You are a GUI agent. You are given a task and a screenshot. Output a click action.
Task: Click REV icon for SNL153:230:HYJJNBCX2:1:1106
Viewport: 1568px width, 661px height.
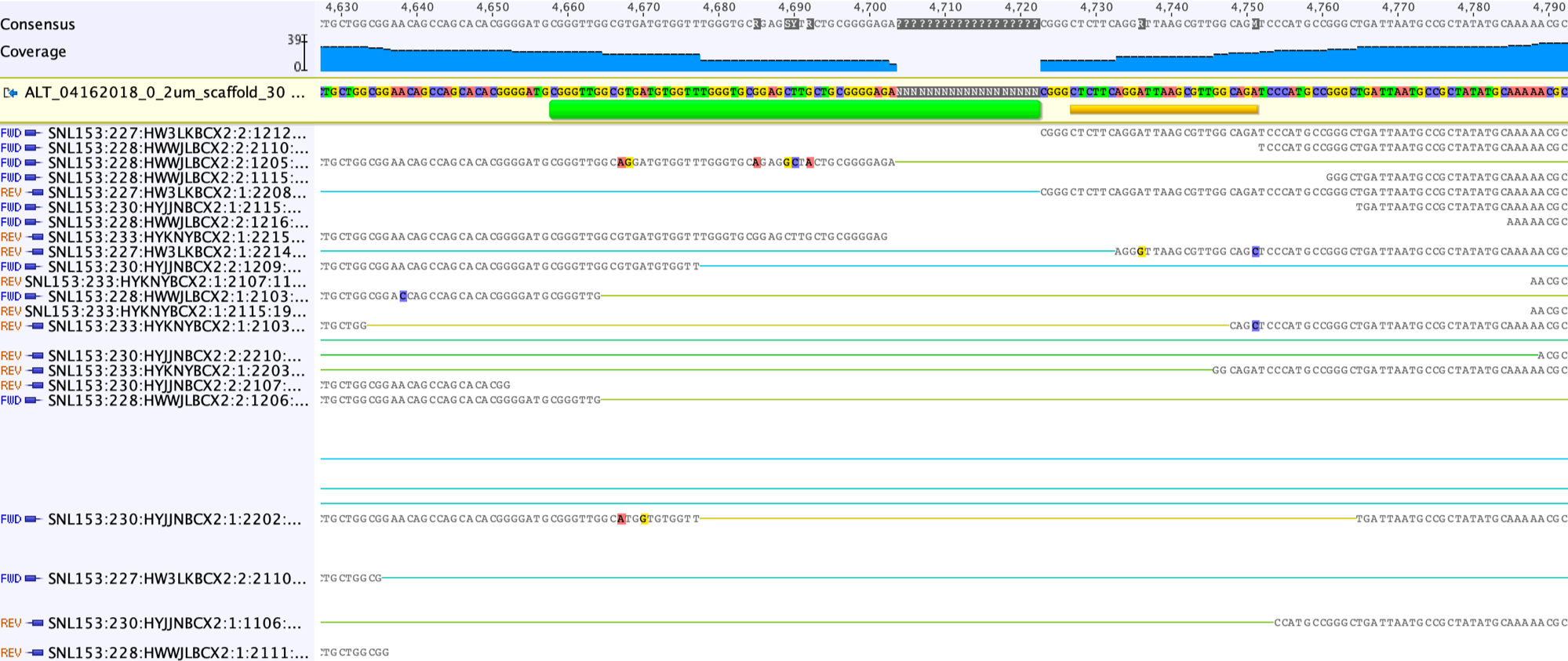point(35,623)
